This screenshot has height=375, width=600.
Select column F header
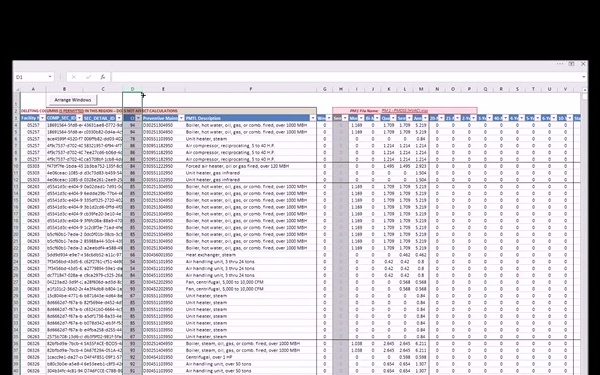(251, 89)
